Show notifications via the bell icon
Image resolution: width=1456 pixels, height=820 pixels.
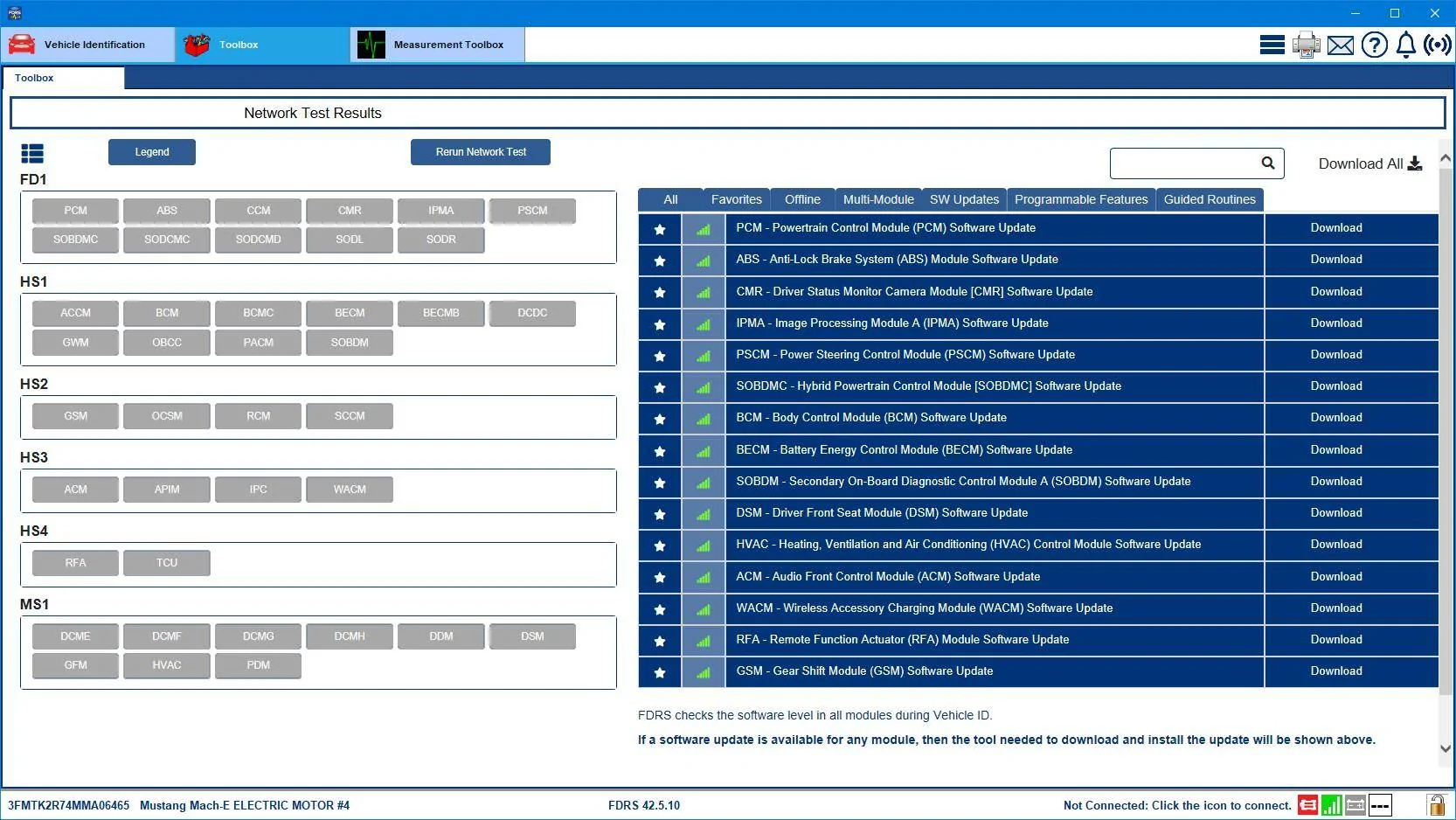point(1406,45)
